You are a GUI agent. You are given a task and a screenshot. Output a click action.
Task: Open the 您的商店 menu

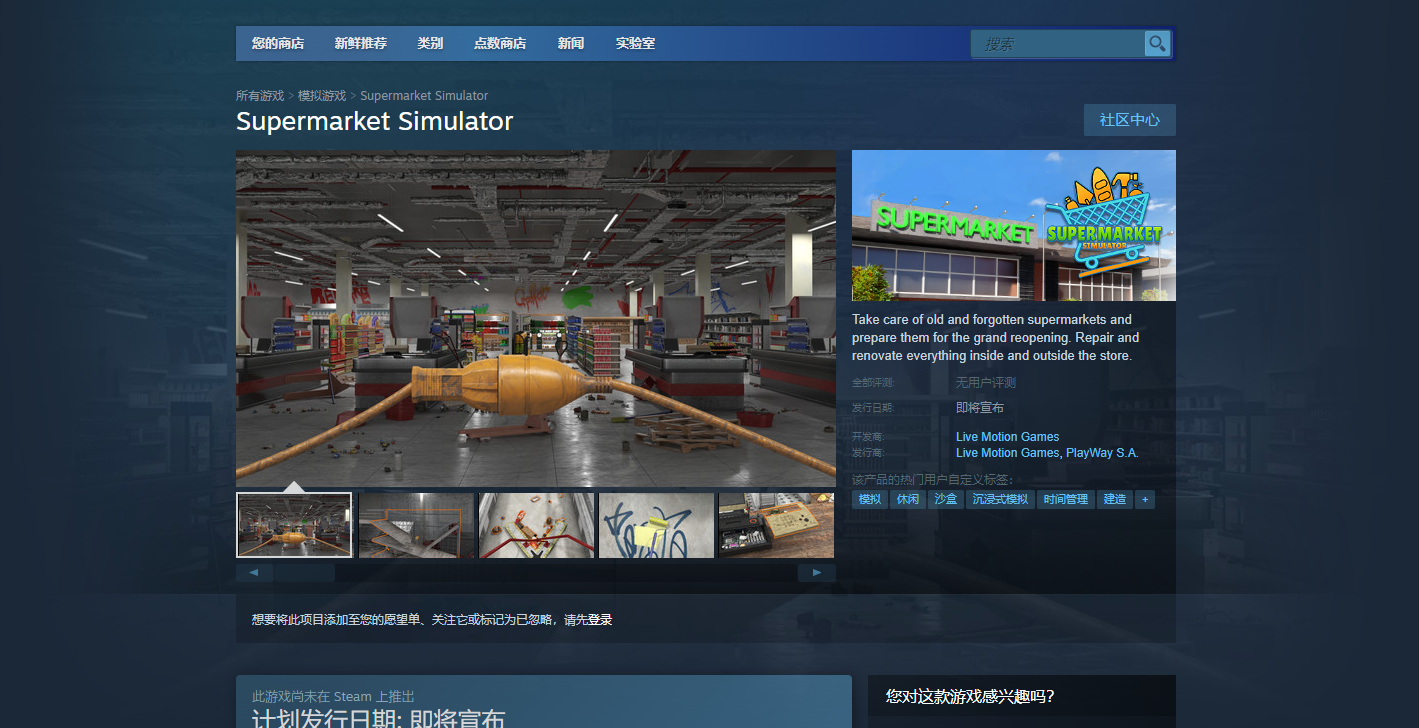(x=278, y=44)
